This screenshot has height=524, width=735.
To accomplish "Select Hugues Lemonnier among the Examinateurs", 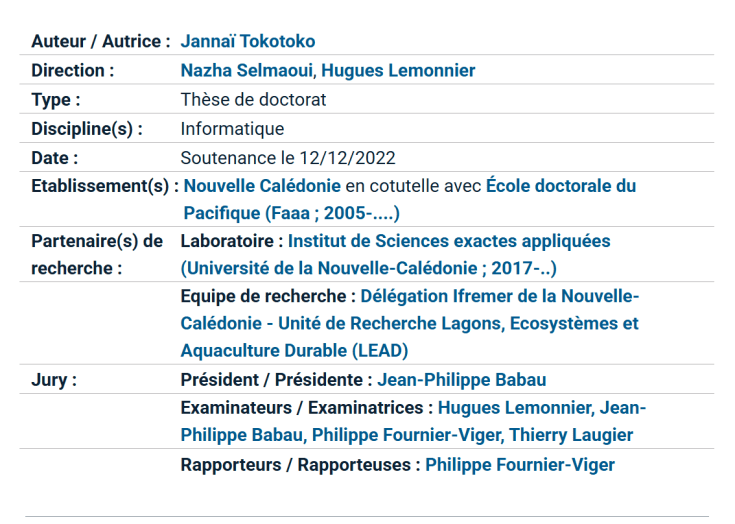I will (x=515, y=408).
